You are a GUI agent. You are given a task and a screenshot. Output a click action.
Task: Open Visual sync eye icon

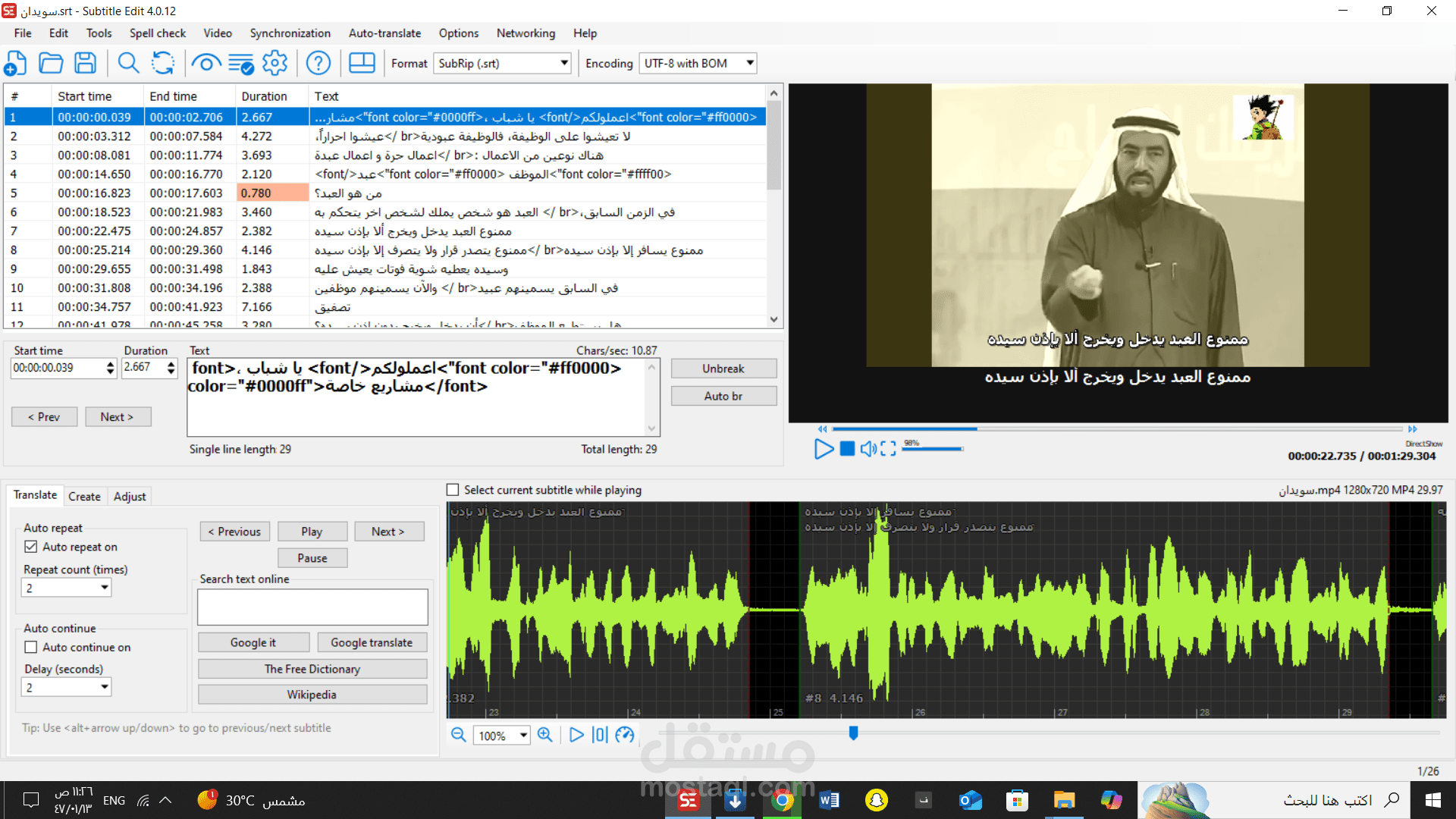click(x=206, y=63)
